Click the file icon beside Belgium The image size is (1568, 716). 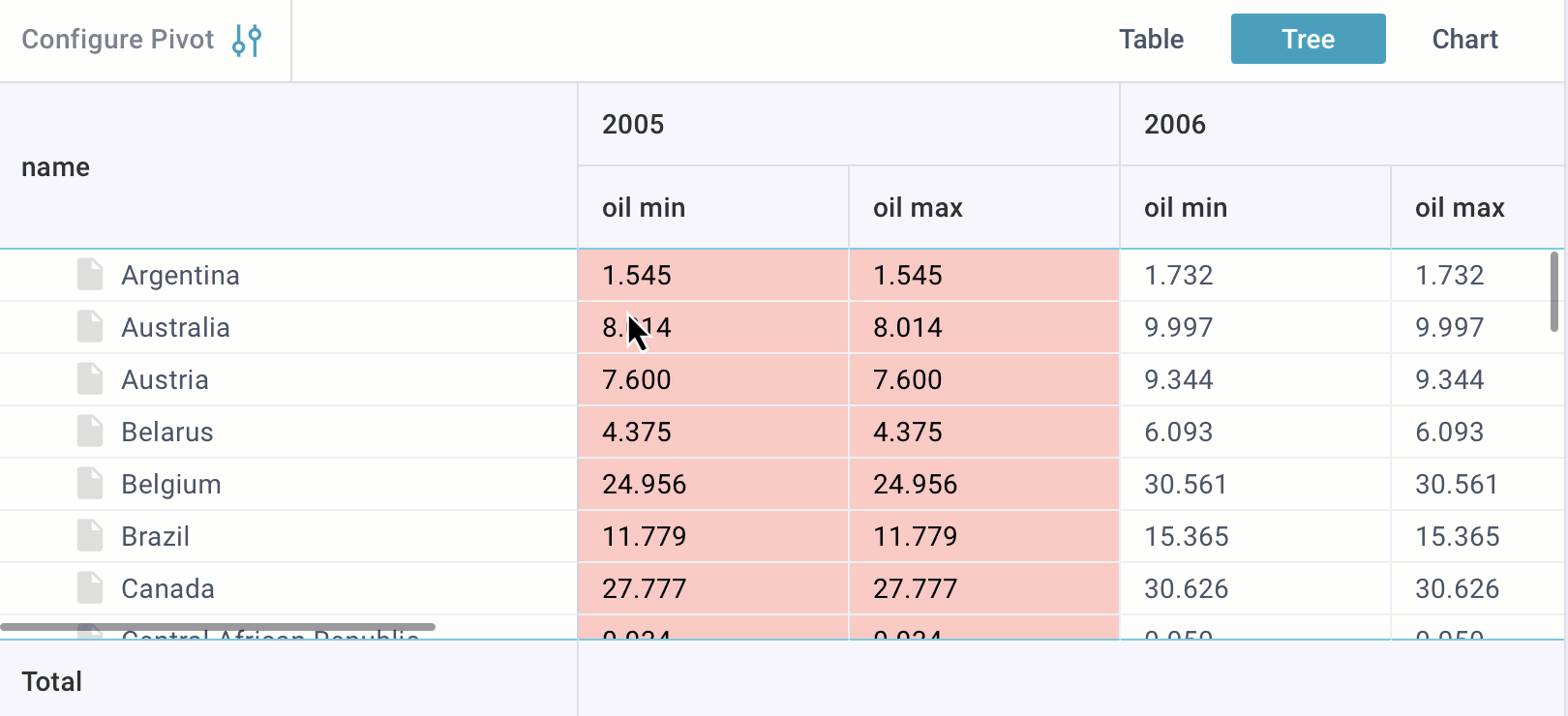tap(90, 484)
